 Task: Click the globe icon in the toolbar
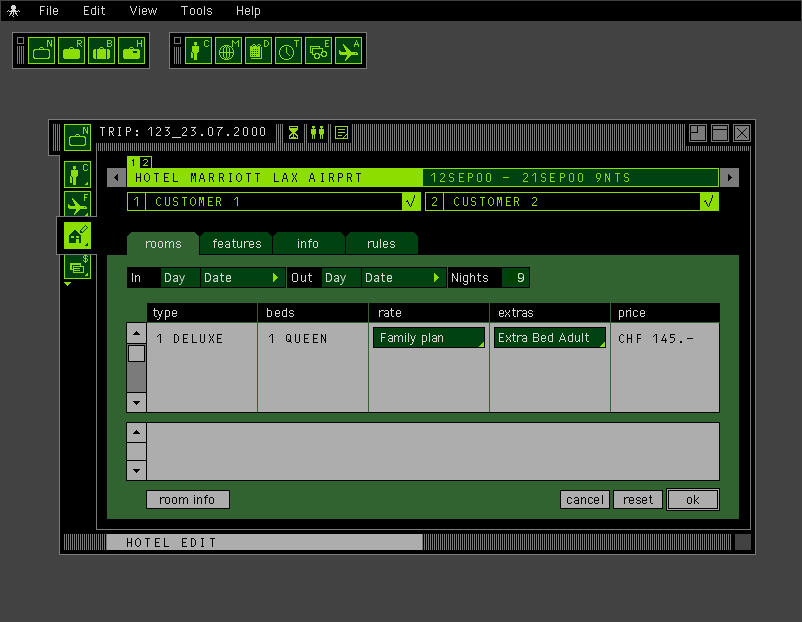[x=229, y=51]
